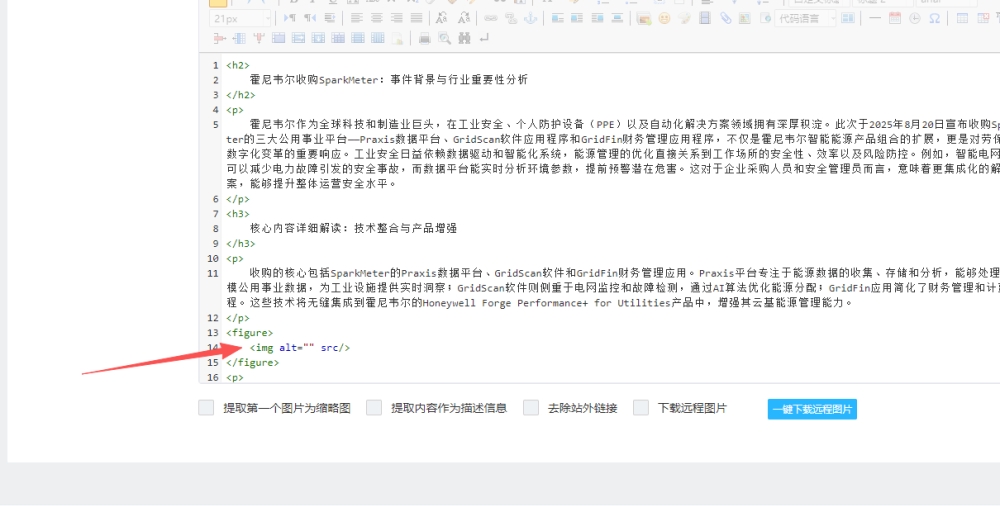The image size is (1000, 512).
Task: Print the document
Action: 424,38
